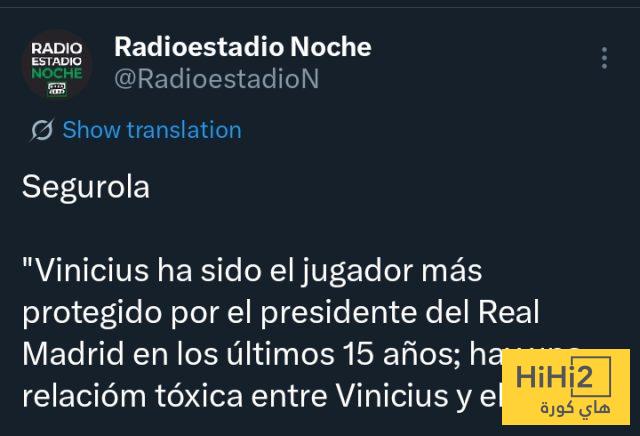This screenshot has height=436, width=640.
Task: Open the @RadioestadioN handle
Action: tap(216, 79)
